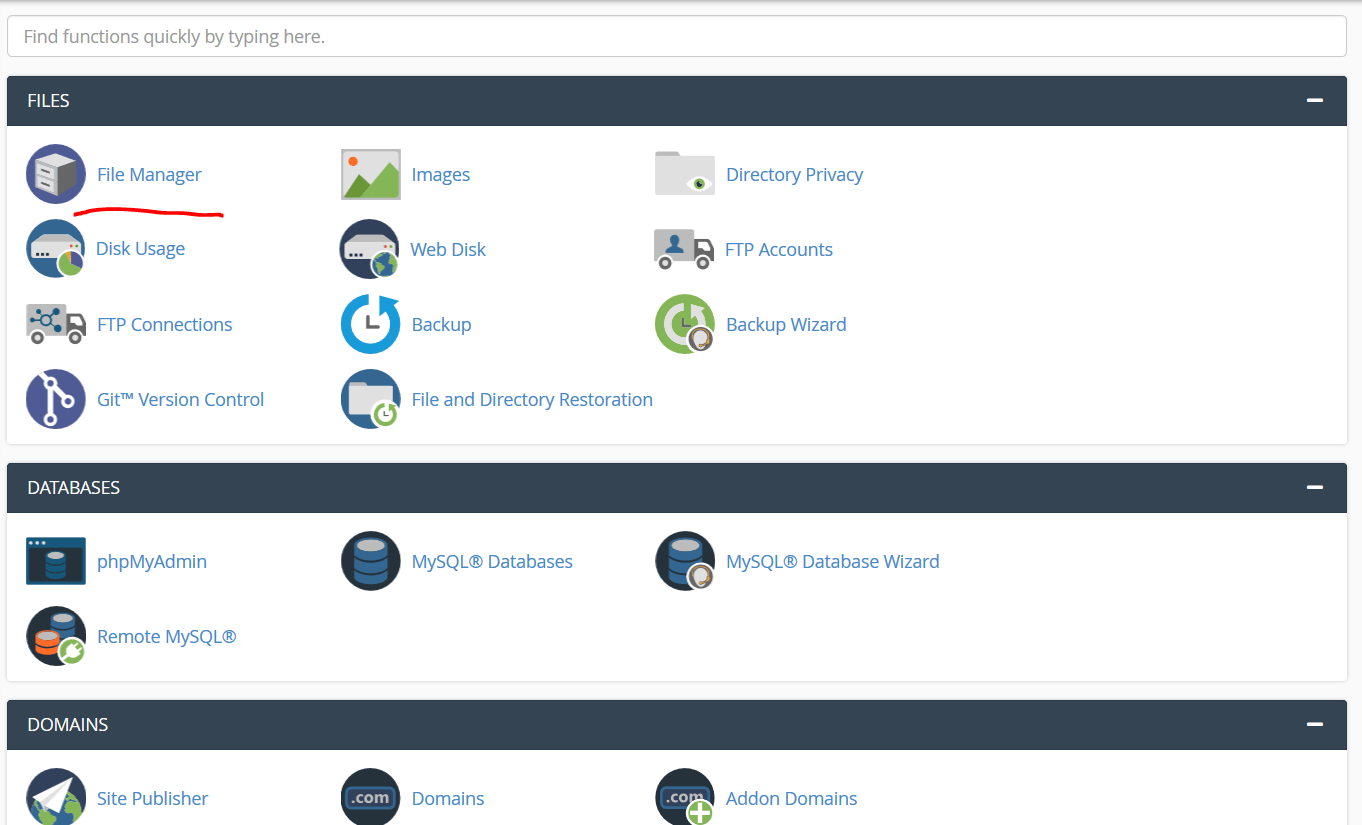Click the MySQL Databases icon
The height and width of the screenshot is (825, 1362).
371,561
